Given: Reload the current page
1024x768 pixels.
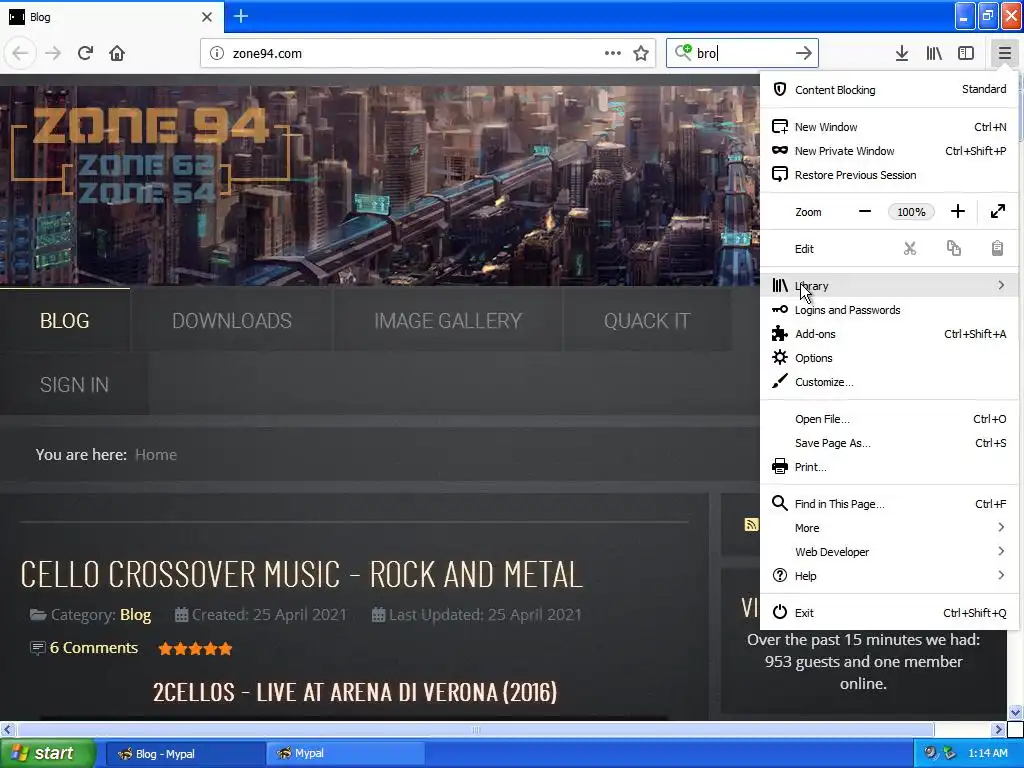Looking at the screenshot, I should [x=85, y=54].
